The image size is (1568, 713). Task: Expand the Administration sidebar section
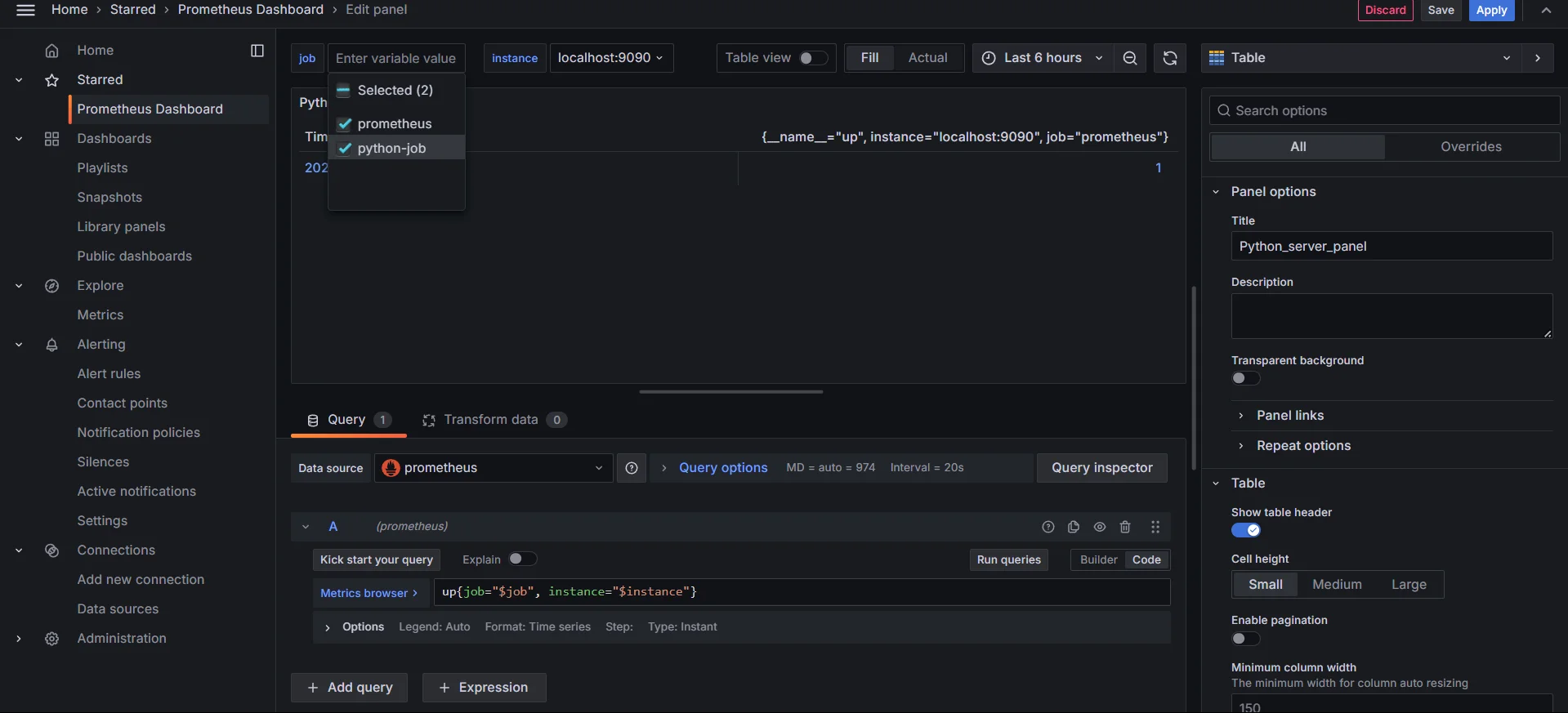pos(19,639)
